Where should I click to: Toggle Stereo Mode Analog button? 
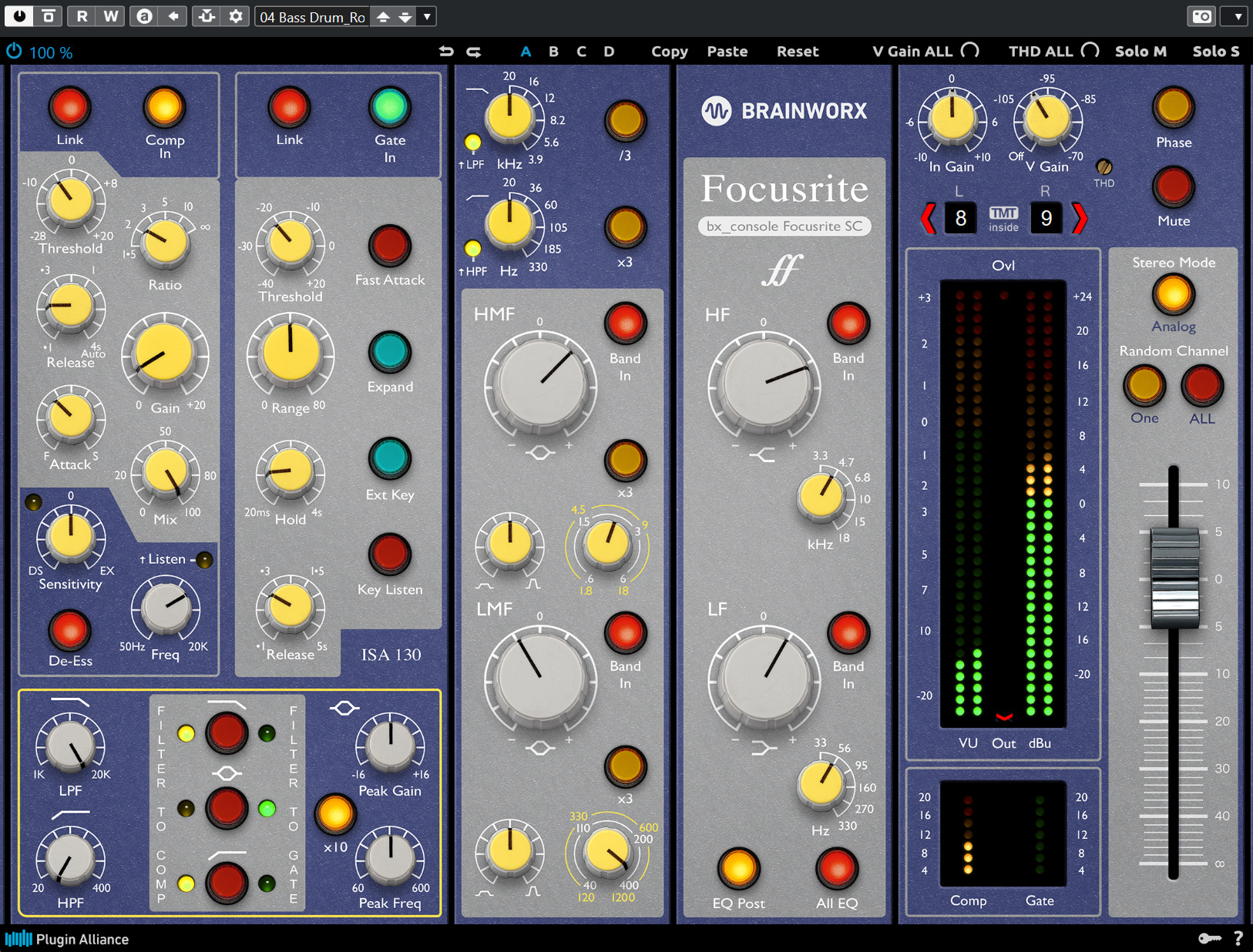coord(1174,294)
